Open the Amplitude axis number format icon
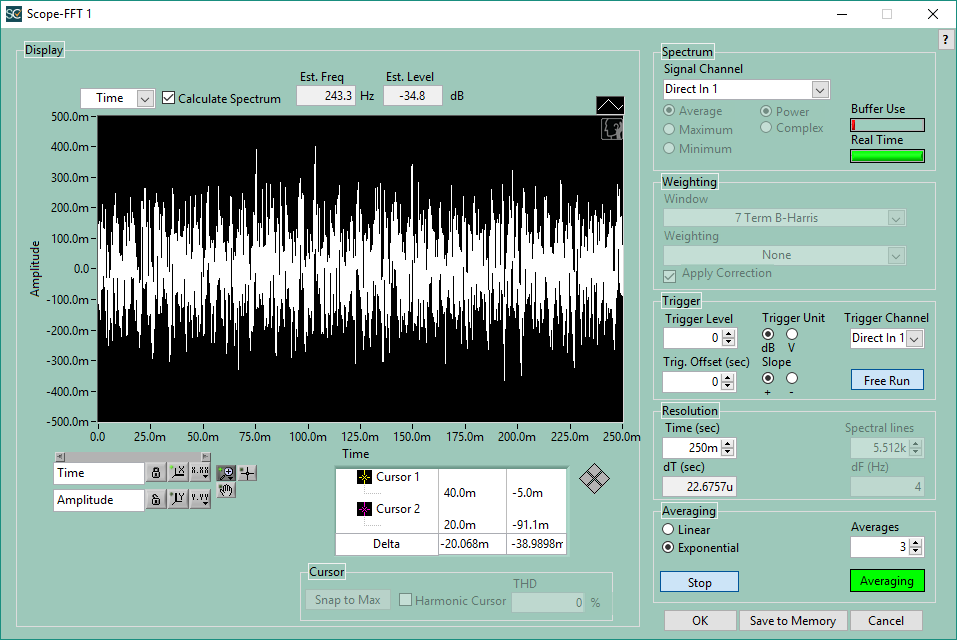The image size is (957, 640). [200, 500]
